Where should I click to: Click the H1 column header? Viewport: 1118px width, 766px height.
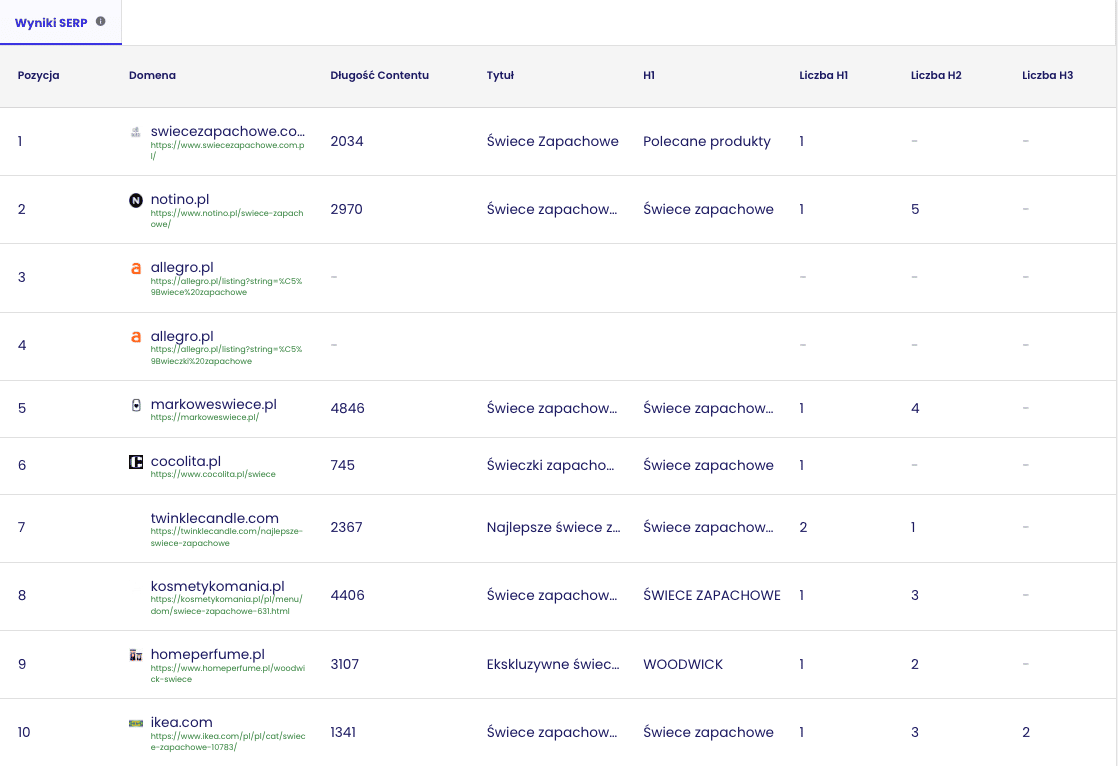point(649,76)
